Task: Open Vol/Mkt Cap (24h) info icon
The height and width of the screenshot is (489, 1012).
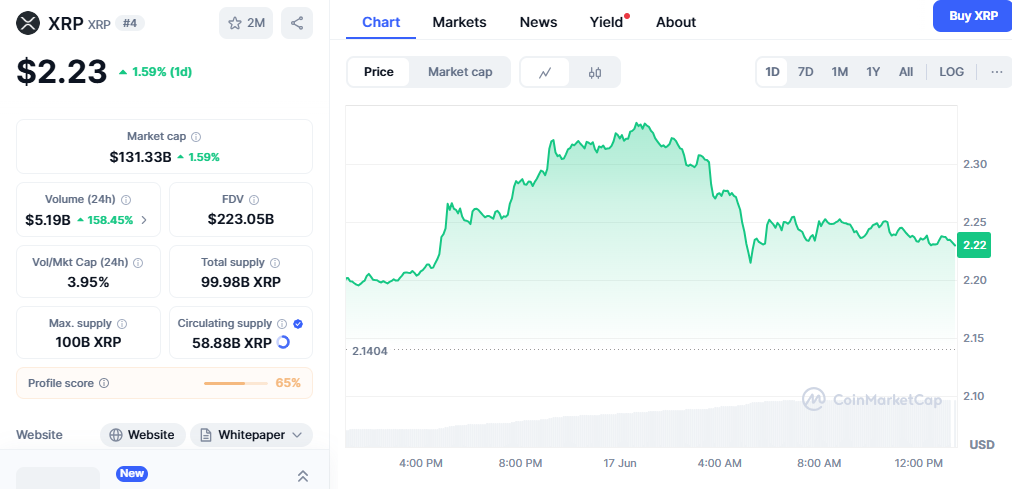Action: coord(138,263)
